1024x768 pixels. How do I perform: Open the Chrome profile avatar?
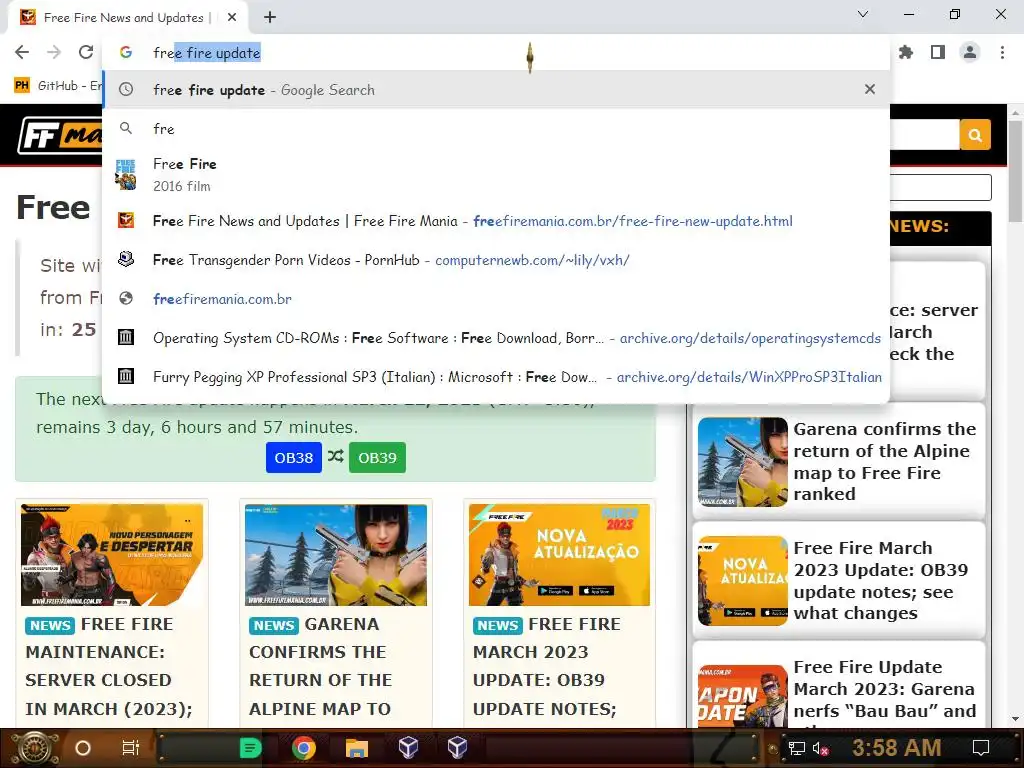[x=970, y=52]
